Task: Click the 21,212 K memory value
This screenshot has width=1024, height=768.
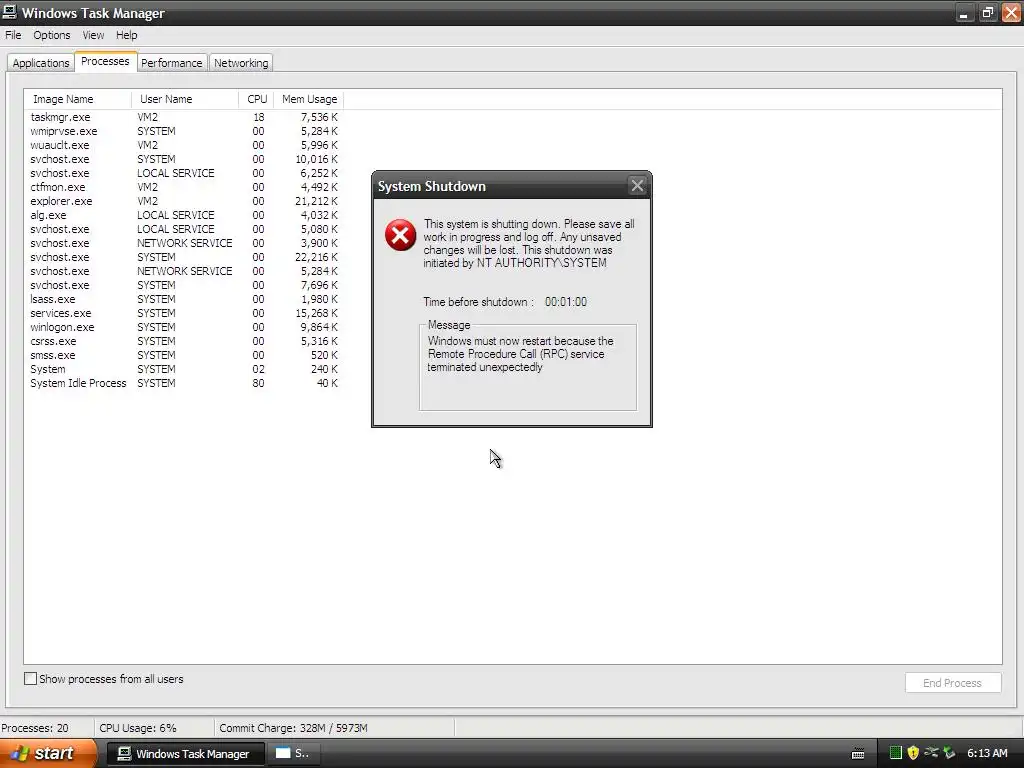Action: click(316, 201)
